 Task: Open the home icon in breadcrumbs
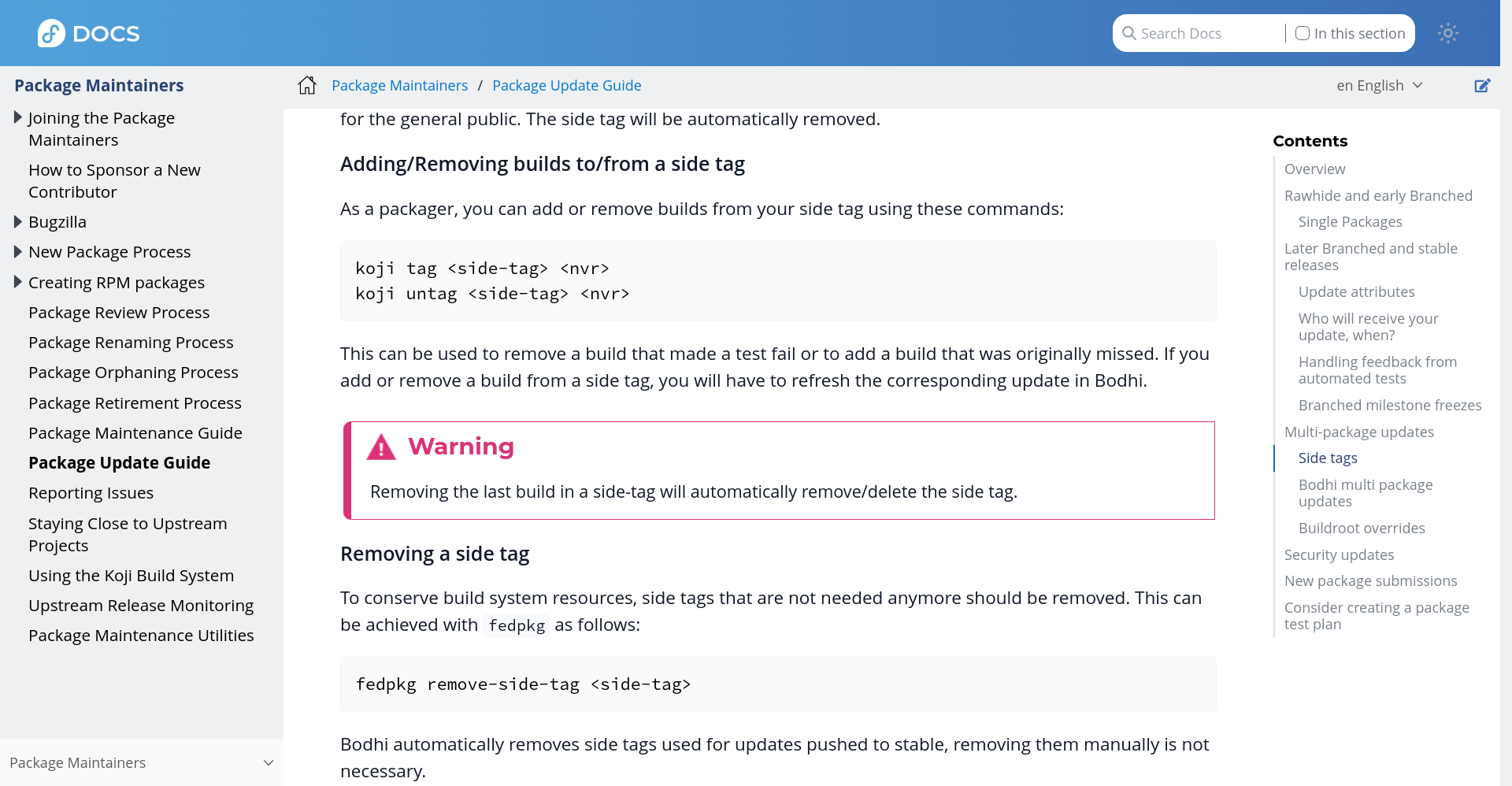307,85
